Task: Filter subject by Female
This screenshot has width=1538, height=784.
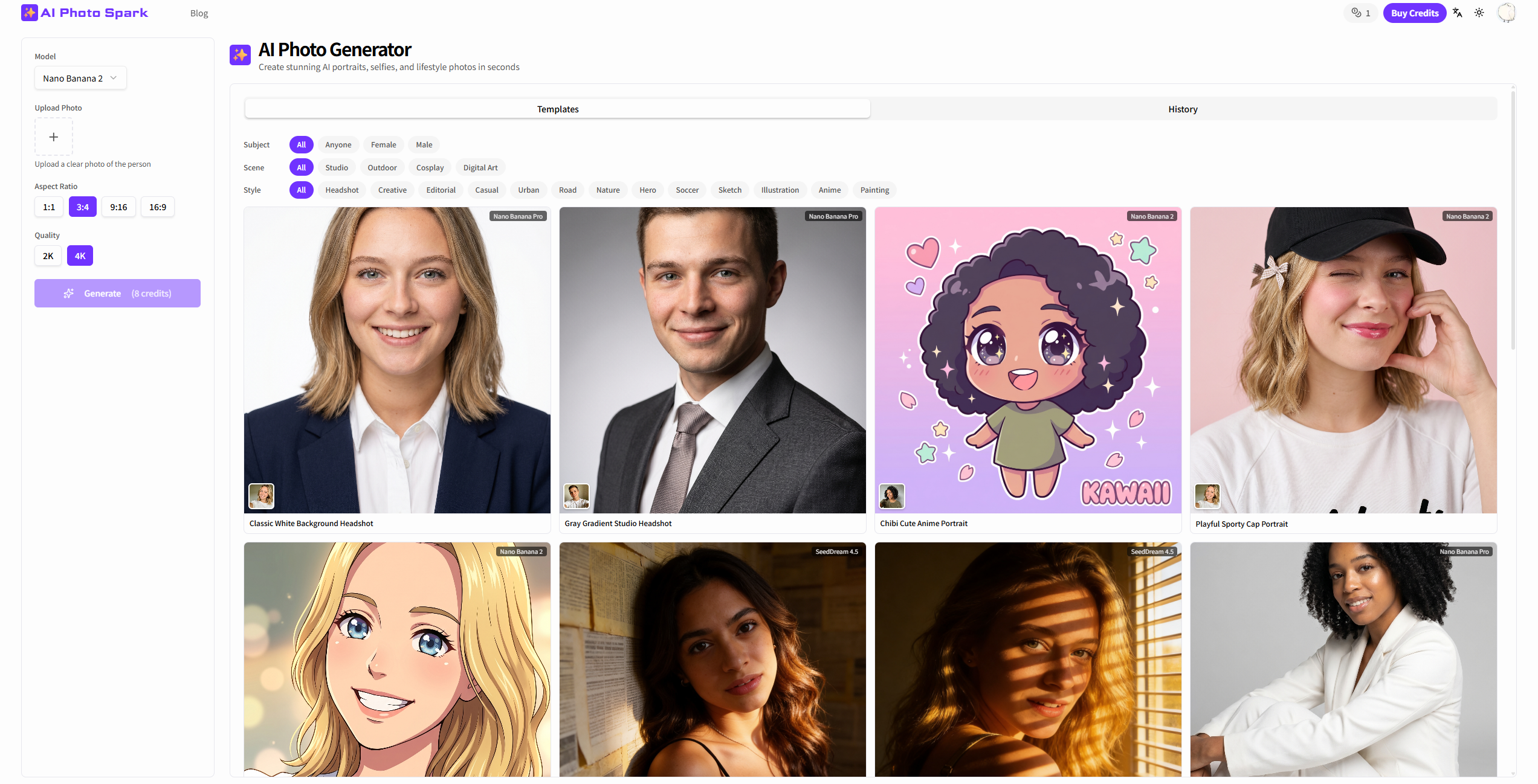Action: tap(384, 145)
